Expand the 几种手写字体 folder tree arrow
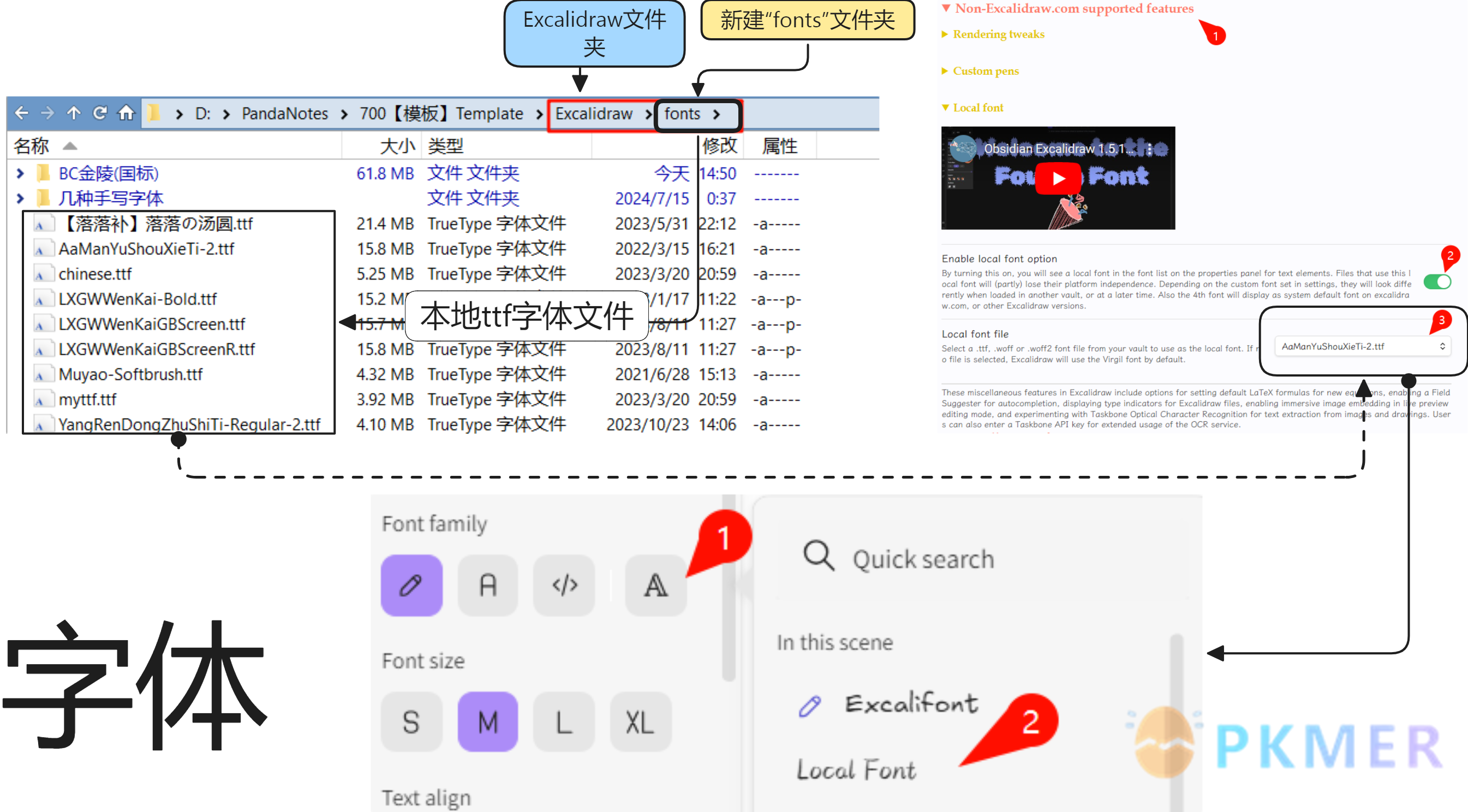The image size is (1468, 812). pyautogui.click(x=20, y=198)
